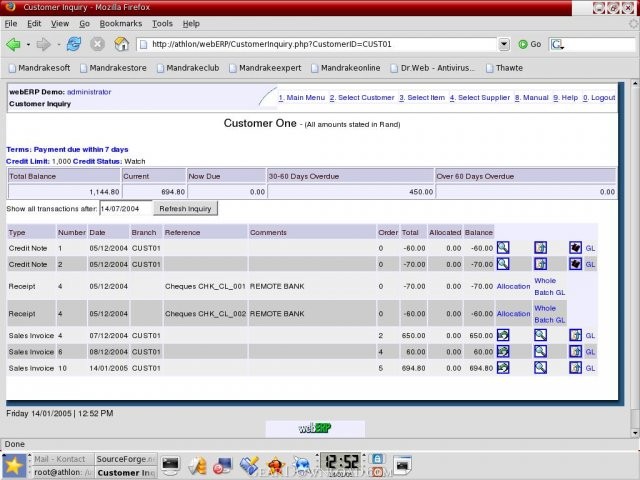
Task: Go to browser Home icon
Action: pos(121,44)
